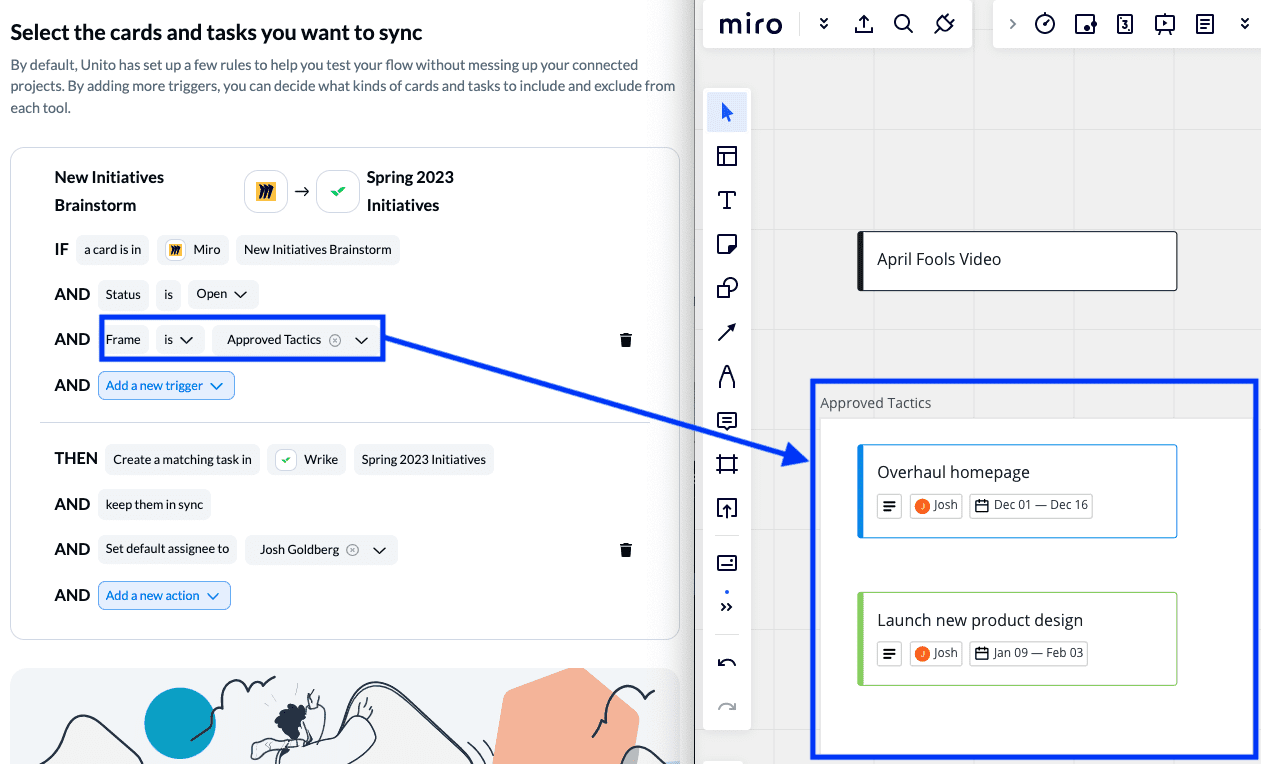The width and height of the screenshot is (1261, 764).
Task: Open Miro board search
Action: tap(903, 24)
